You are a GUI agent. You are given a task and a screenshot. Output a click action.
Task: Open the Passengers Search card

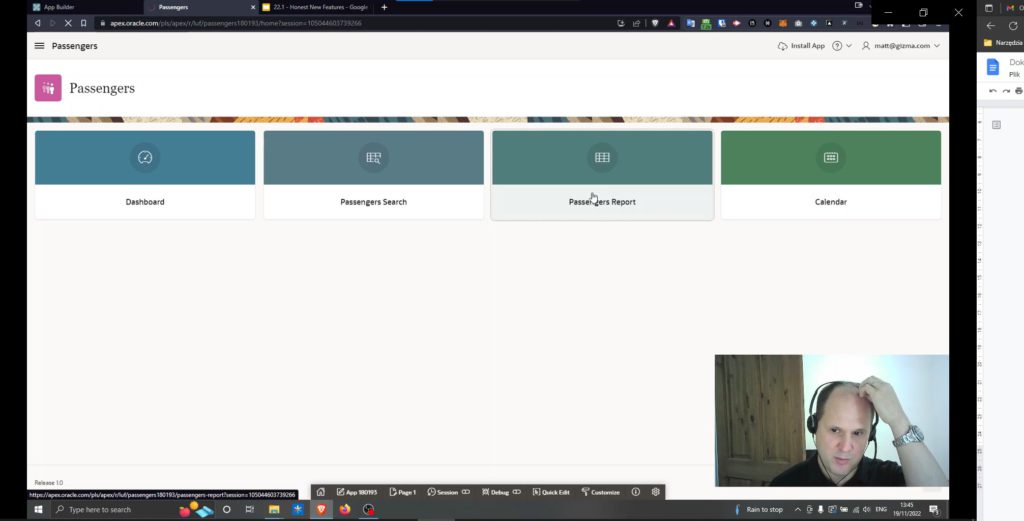[374, 175]
